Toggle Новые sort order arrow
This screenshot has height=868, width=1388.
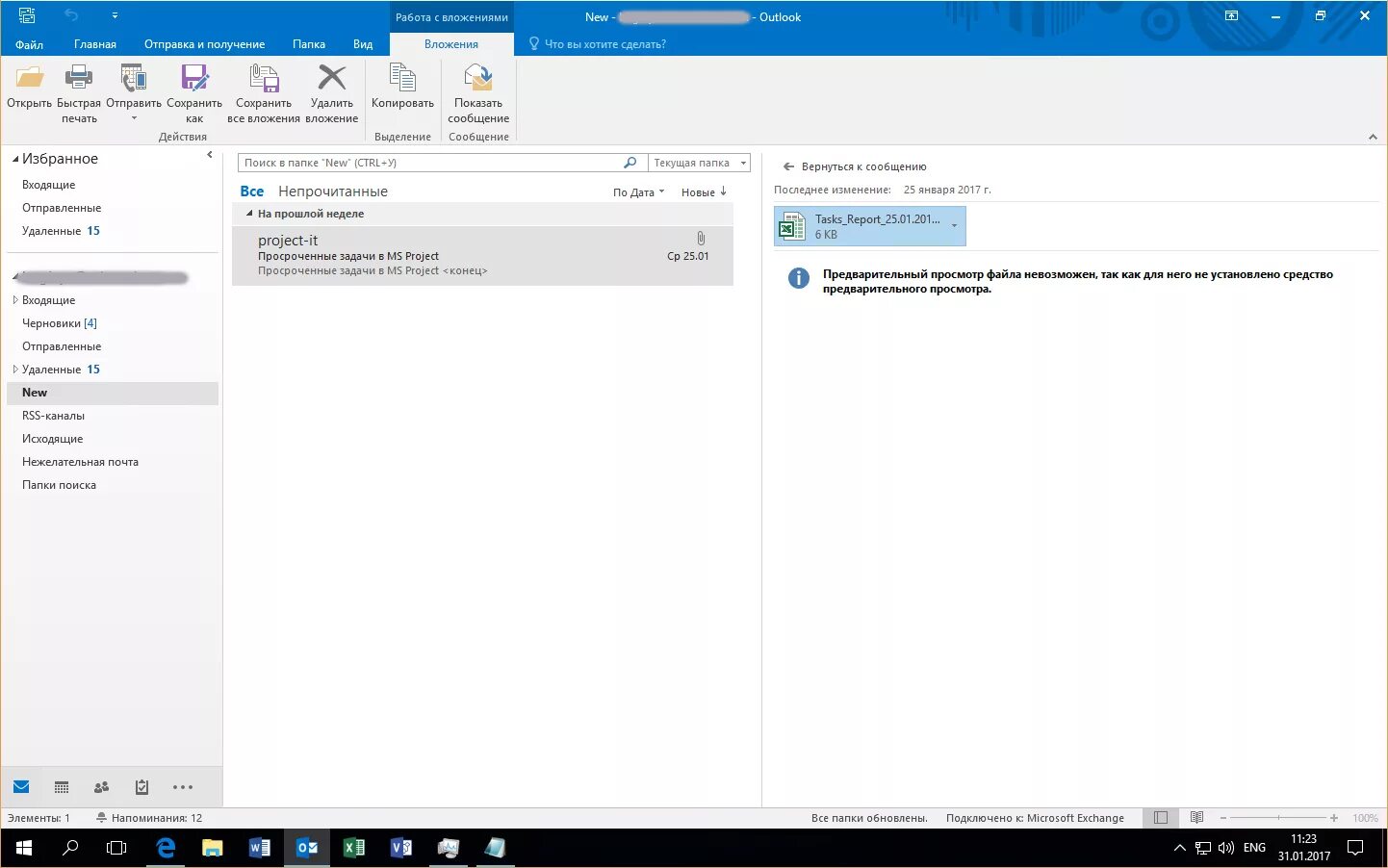point(704,191)
